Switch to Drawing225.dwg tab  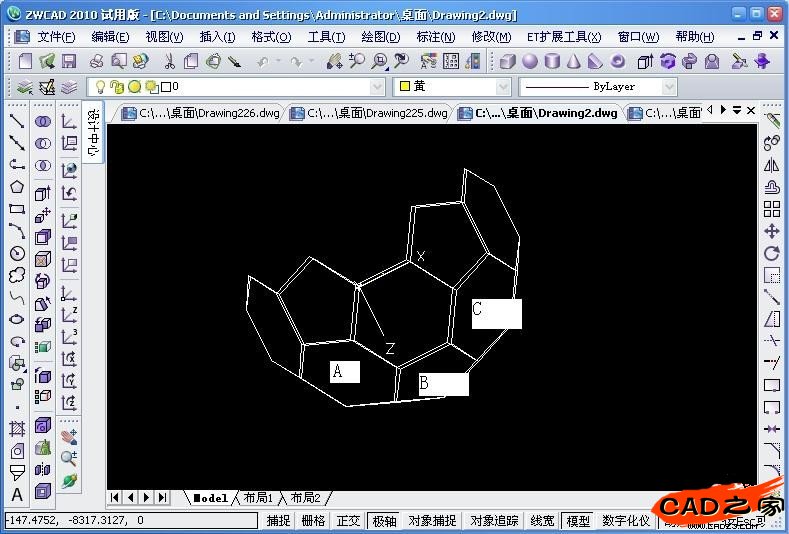369,113
